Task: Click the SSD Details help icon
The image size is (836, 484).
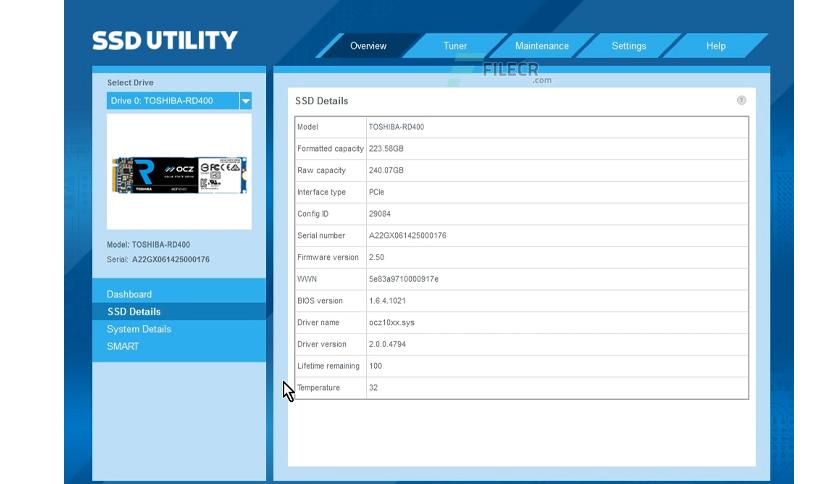Action: (x=741, y=100)
